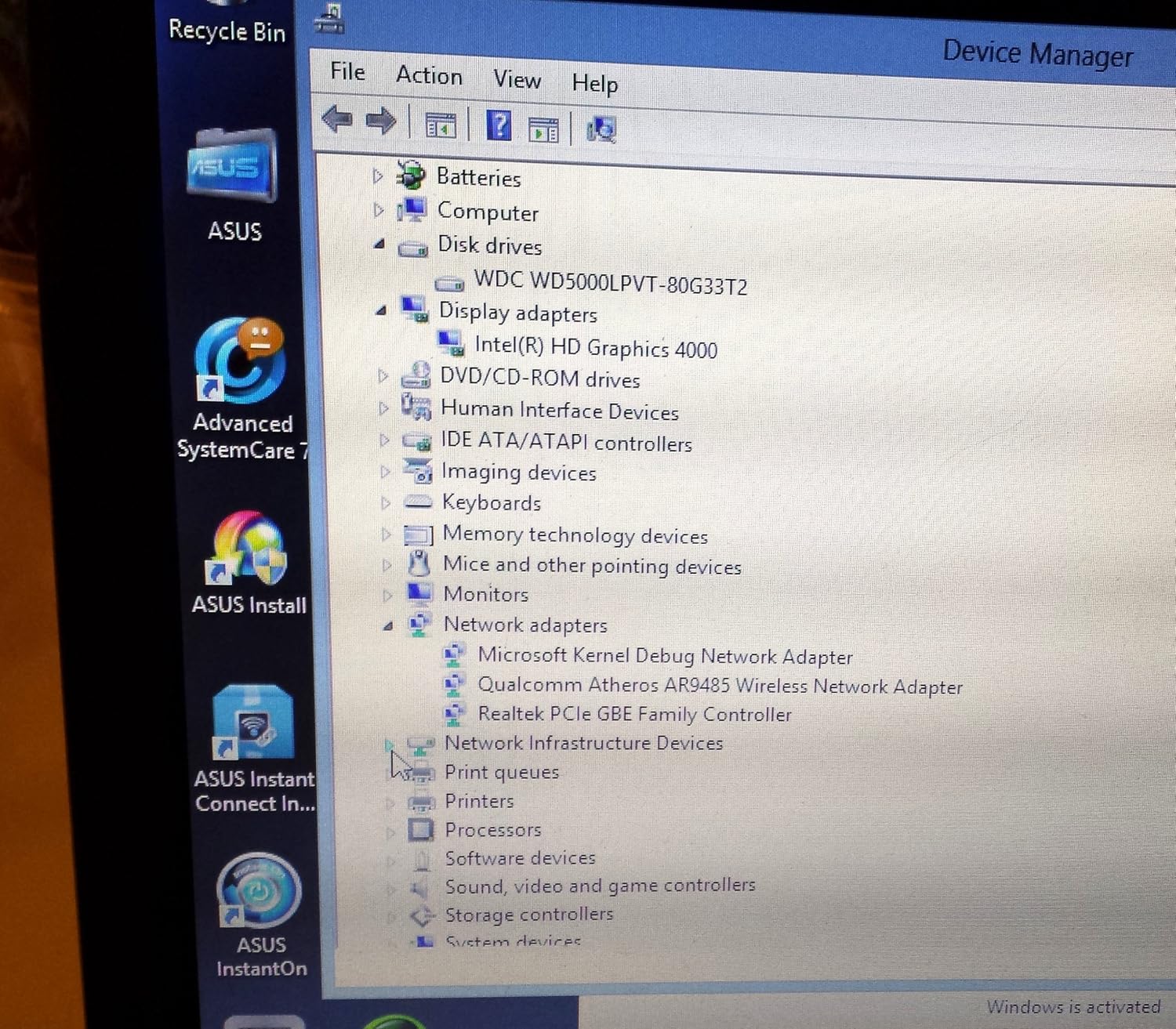Collapse the Network adapters category
This screenshot has width=1176, height=1029.
388,625
